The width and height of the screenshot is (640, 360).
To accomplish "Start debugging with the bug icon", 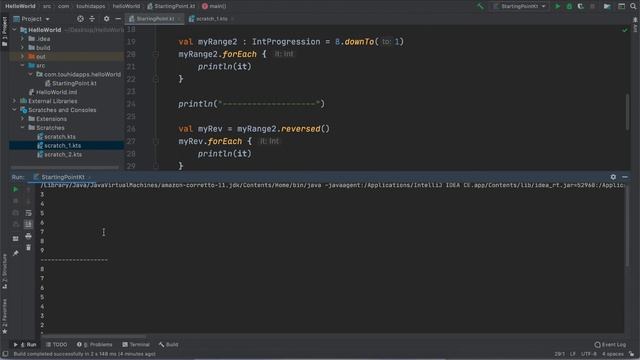I will click(569, 6).
